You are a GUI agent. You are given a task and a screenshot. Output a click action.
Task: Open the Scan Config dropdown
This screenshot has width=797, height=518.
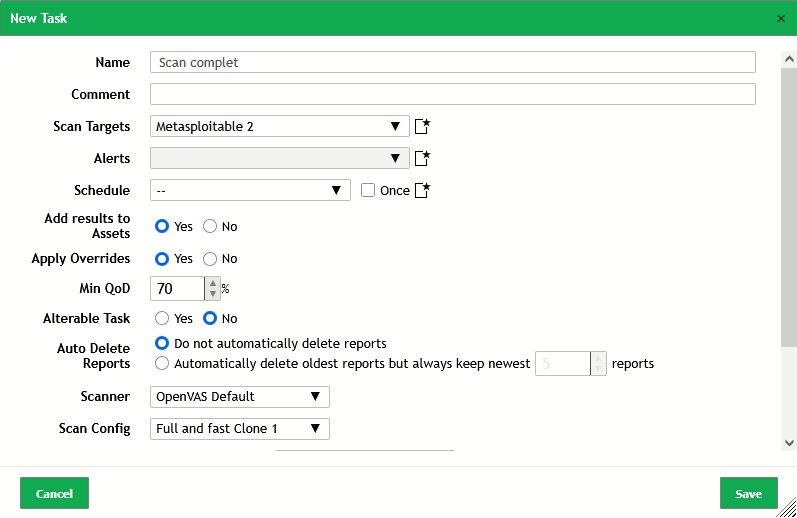pyautogui.click(x=239, y=428)
